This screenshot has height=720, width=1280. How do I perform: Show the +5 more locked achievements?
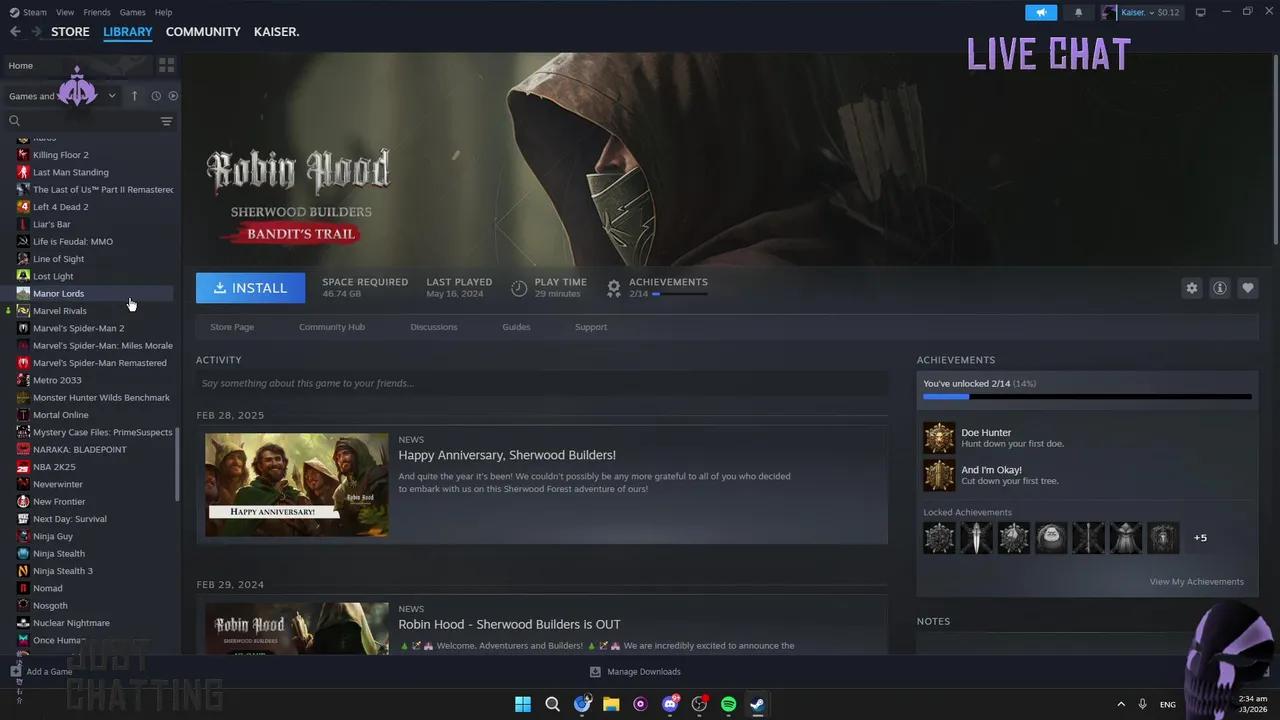click(1200, 538)
